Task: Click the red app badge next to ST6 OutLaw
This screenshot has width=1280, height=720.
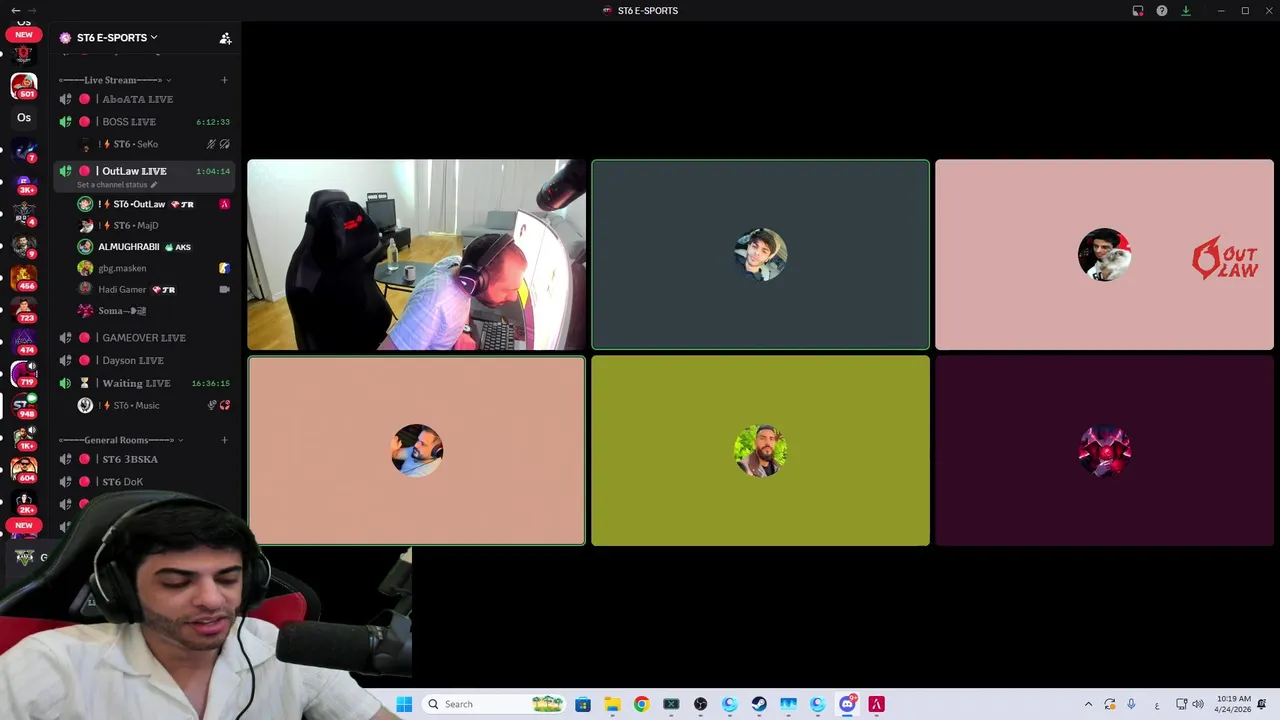Action: pos(224,204)
